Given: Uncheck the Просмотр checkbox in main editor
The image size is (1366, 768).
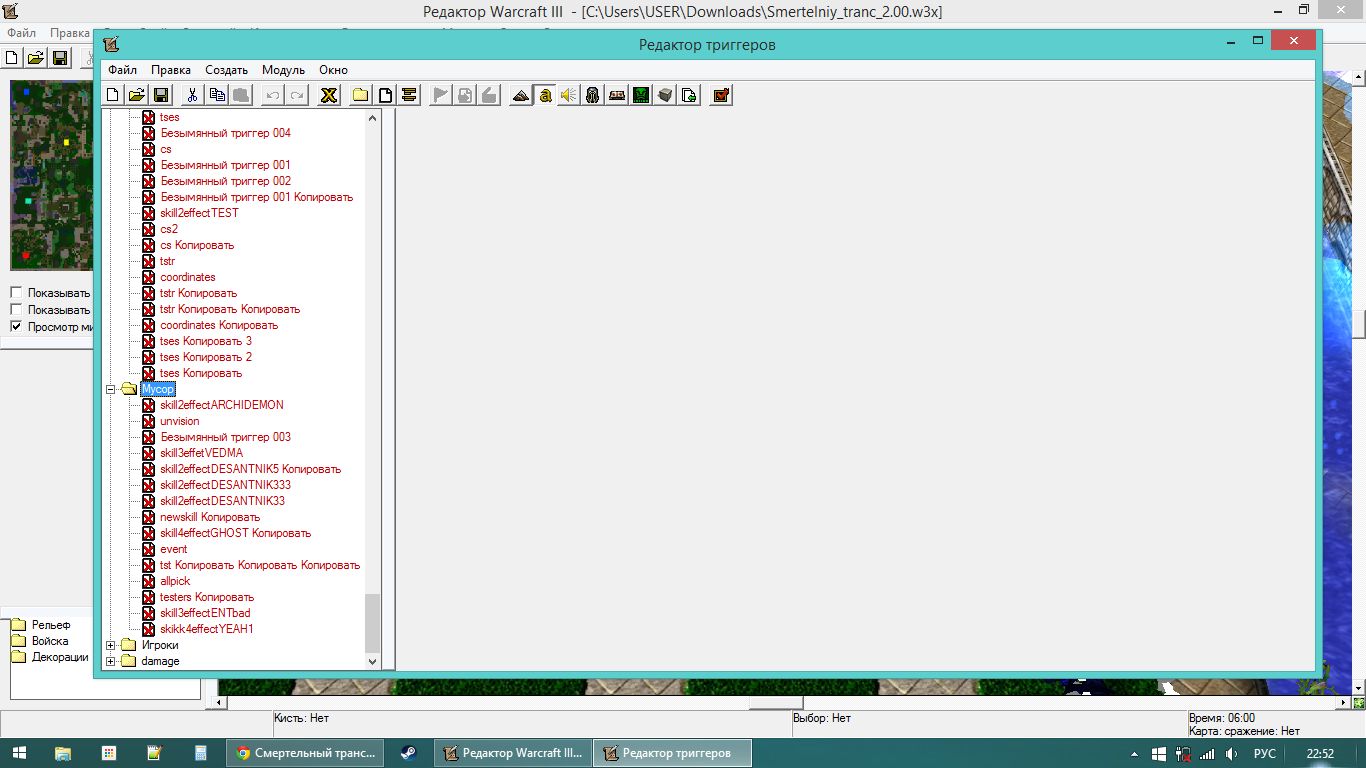Looking at the screenshot, I should (16, 327).
